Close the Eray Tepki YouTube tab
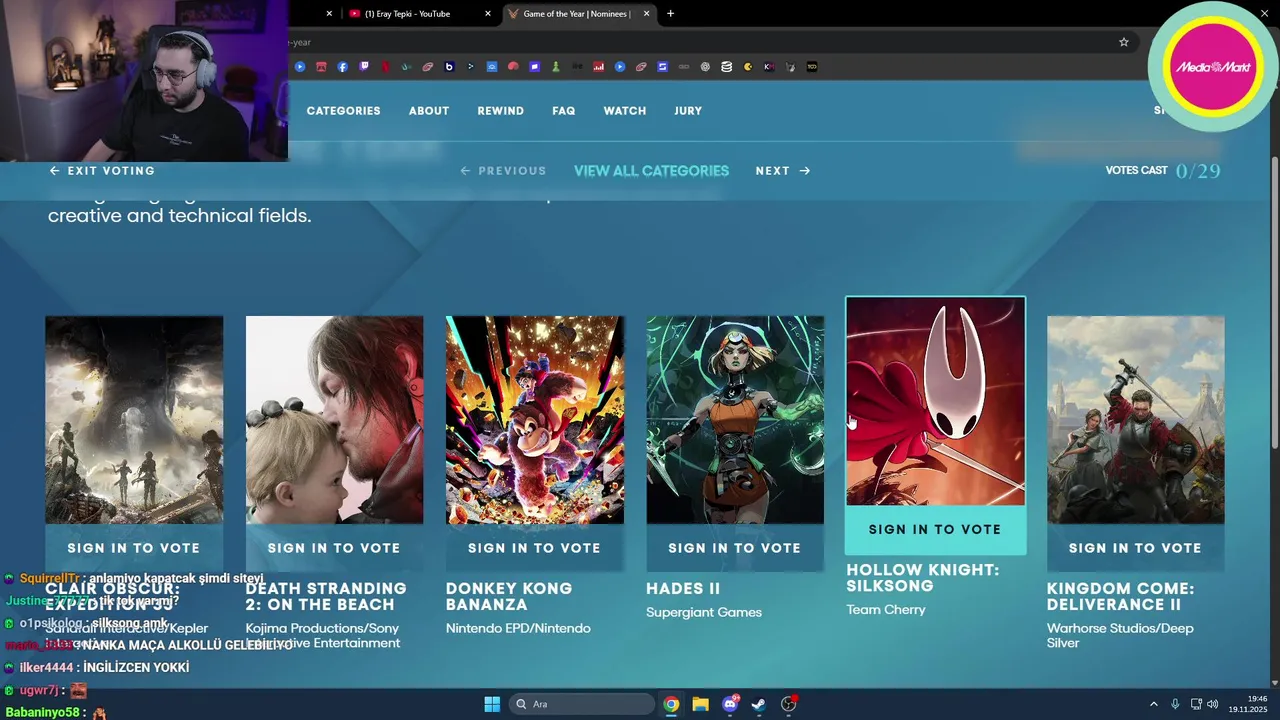This screenshot has height=720, width=1280. coord(488,14)
